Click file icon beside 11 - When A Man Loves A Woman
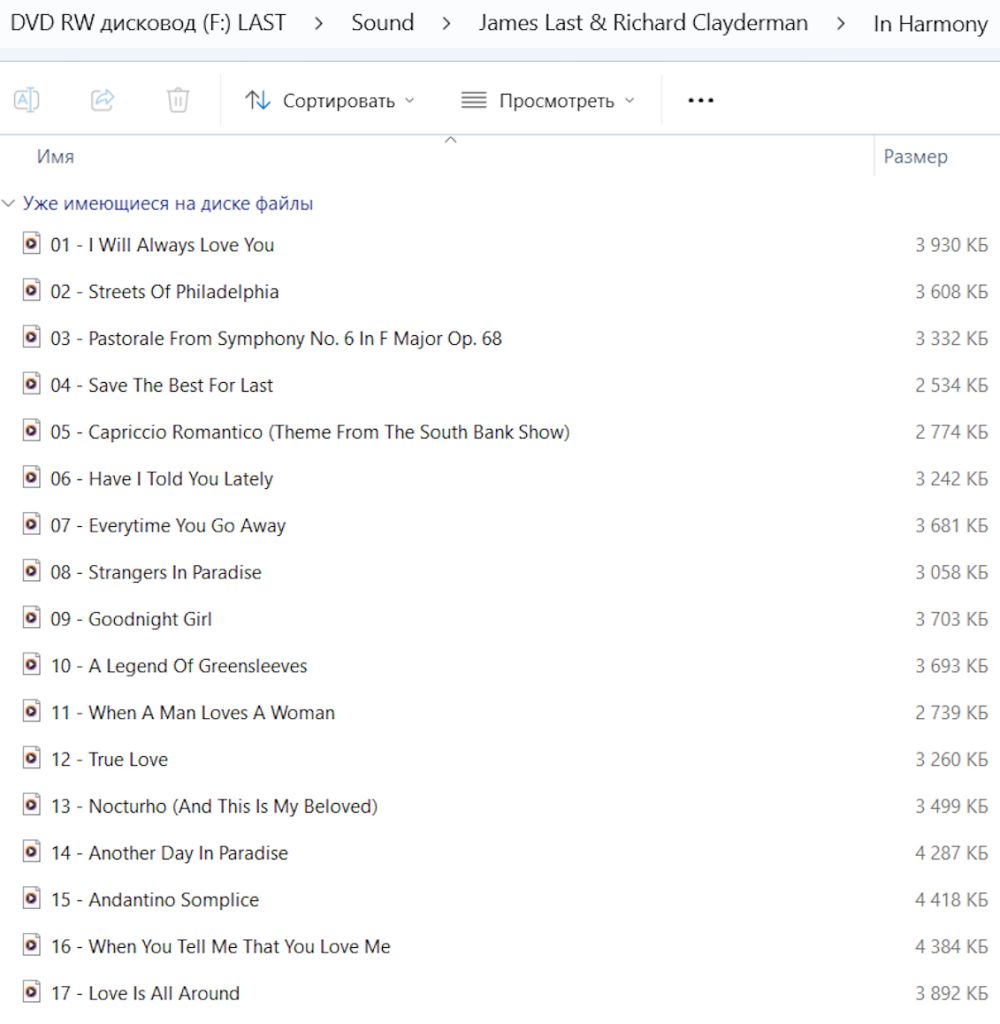Image resolution: width=1000 pixels, height=1024 pixels. [31, 711]
